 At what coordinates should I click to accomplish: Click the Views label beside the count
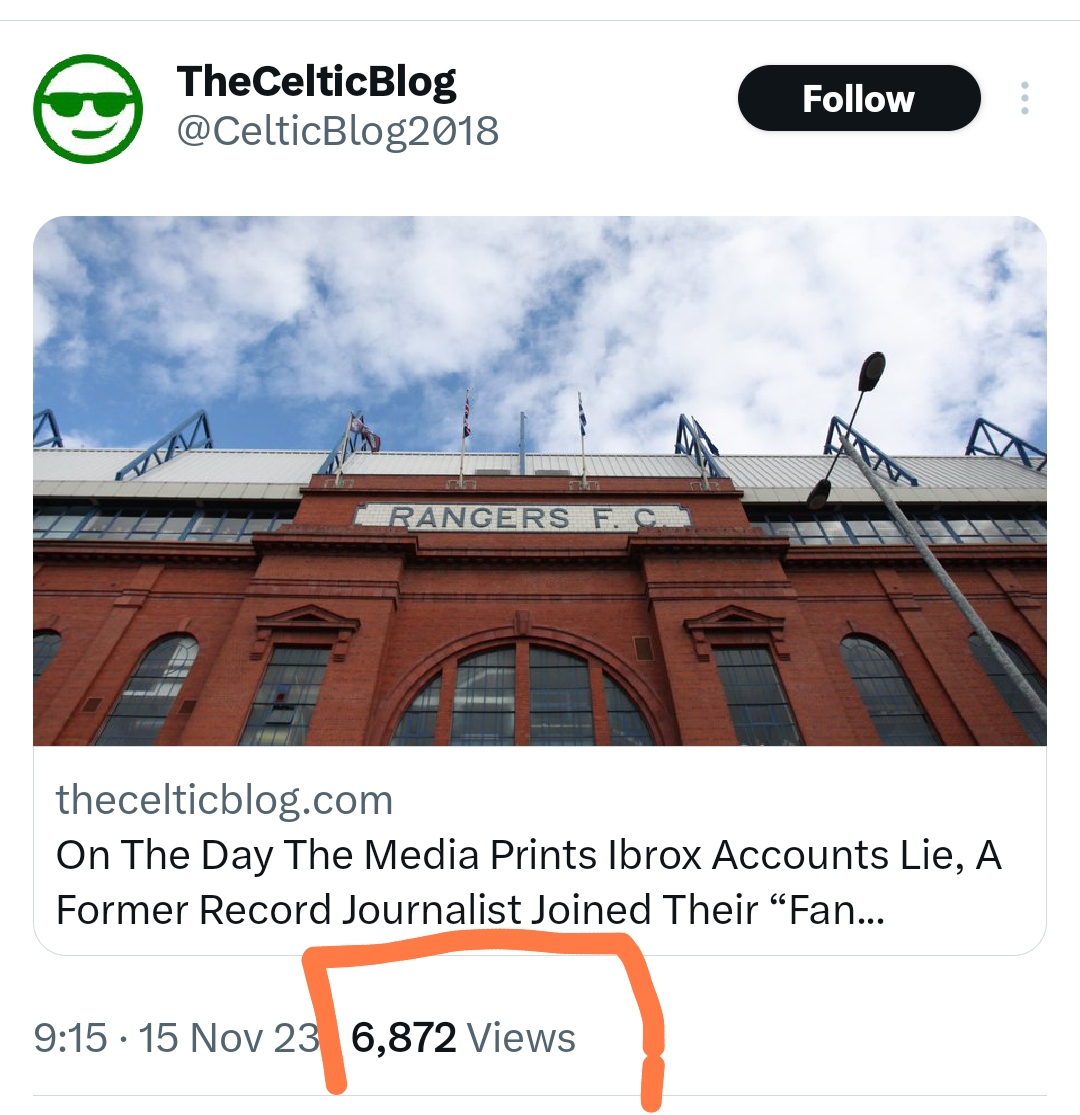click(x=521, y=1037)
